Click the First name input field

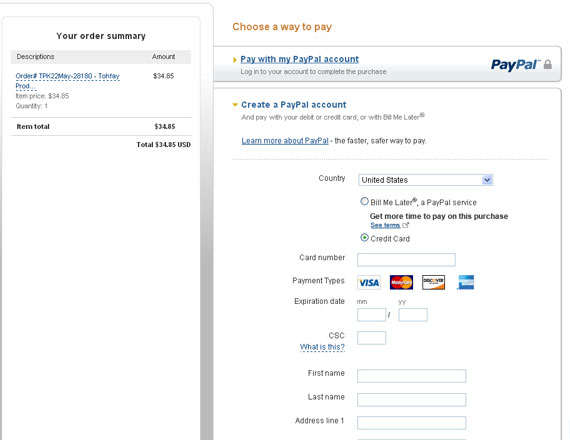click(x=412, y=376)
